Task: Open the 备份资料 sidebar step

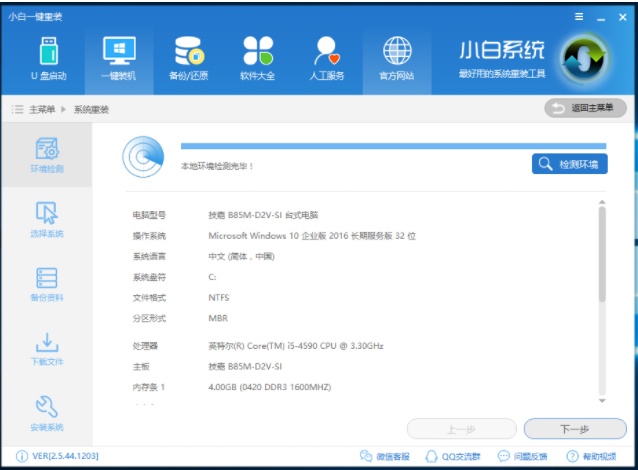Action: coord(46,285)
